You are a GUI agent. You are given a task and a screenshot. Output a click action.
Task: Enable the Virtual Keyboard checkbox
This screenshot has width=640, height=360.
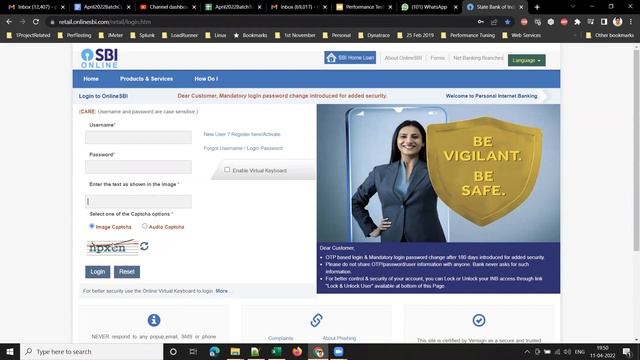coord(227,169)
